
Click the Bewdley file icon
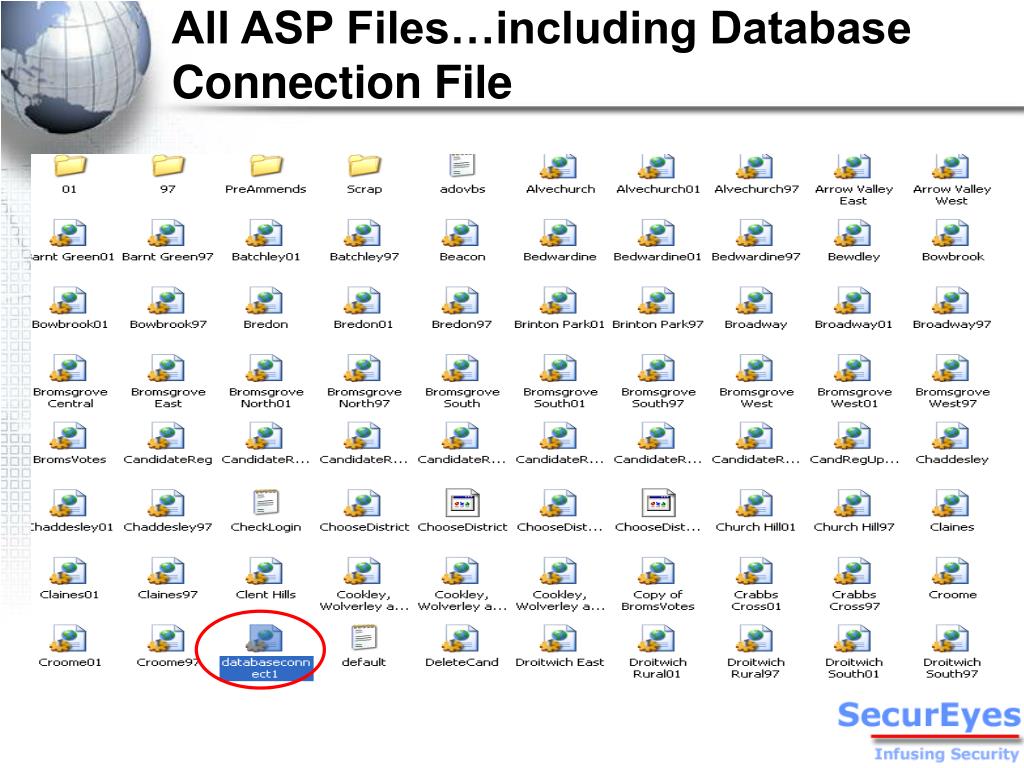point(854,234)
